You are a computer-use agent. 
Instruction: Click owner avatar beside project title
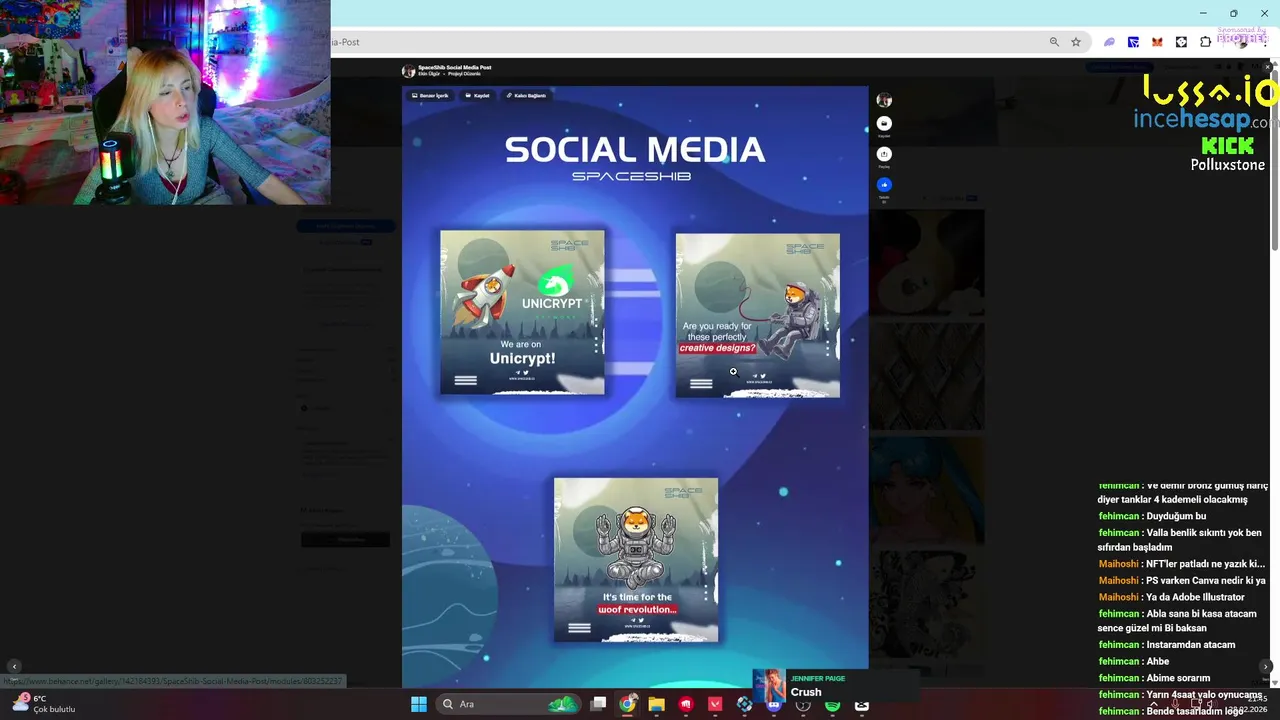tap(408, 71)
